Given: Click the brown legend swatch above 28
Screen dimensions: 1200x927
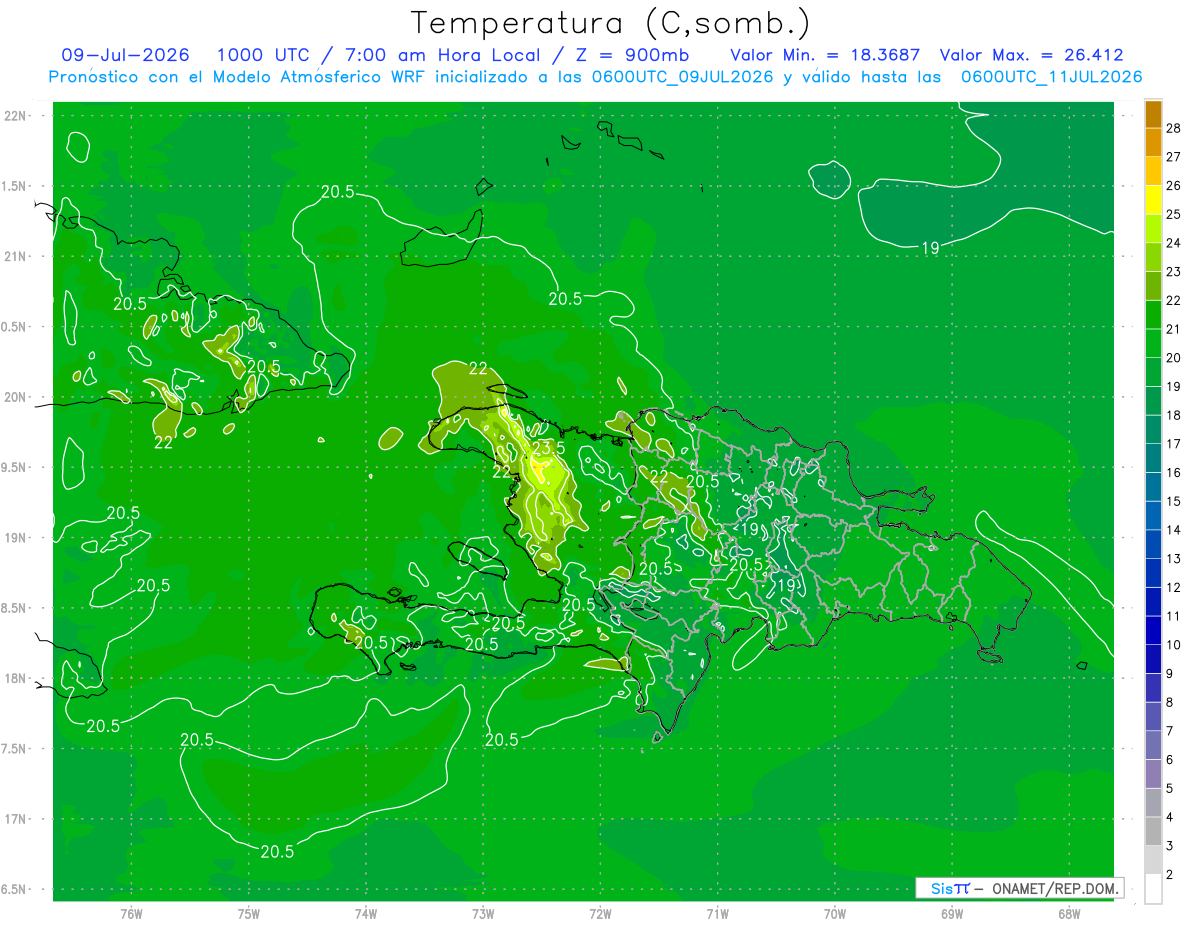Looking at the screenshot, I should pyautogui.click(x=1153, y=114).
